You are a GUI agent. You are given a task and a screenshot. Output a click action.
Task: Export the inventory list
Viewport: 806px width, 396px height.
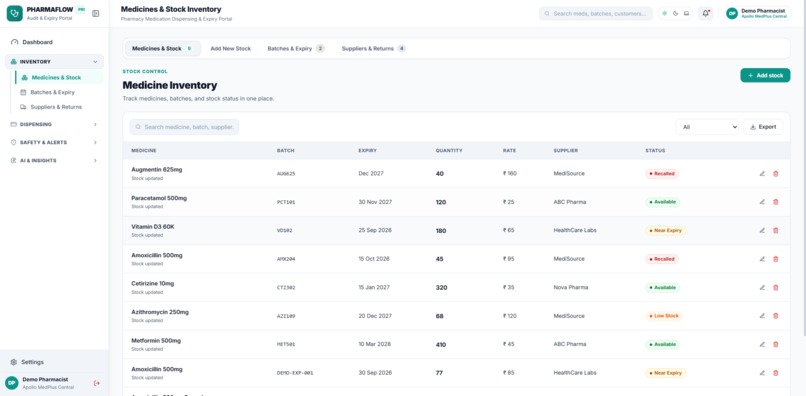point(763,127)
